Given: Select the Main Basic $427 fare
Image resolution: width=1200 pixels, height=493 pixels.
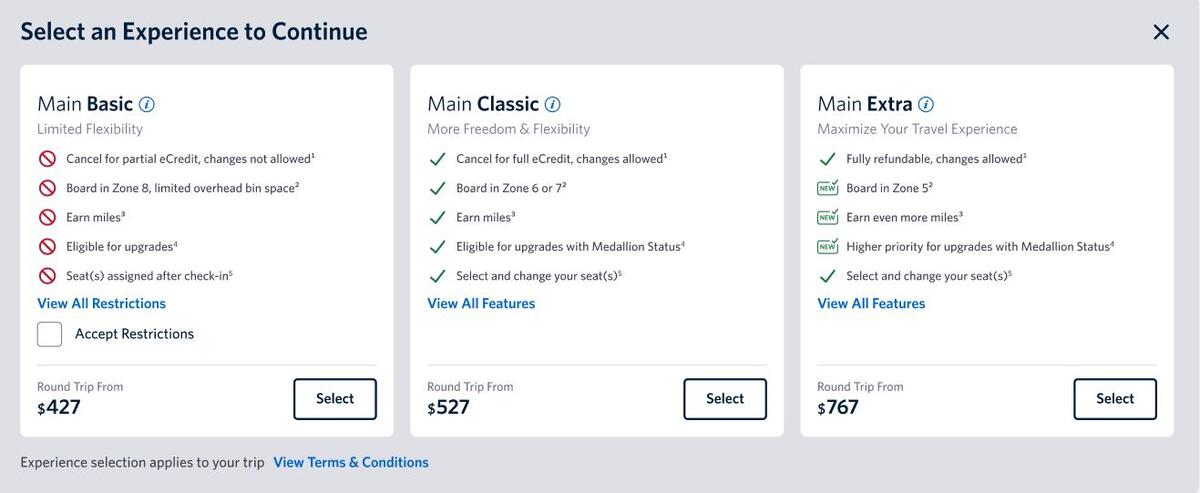Looking at the screenshot, I should coord(335,399).
